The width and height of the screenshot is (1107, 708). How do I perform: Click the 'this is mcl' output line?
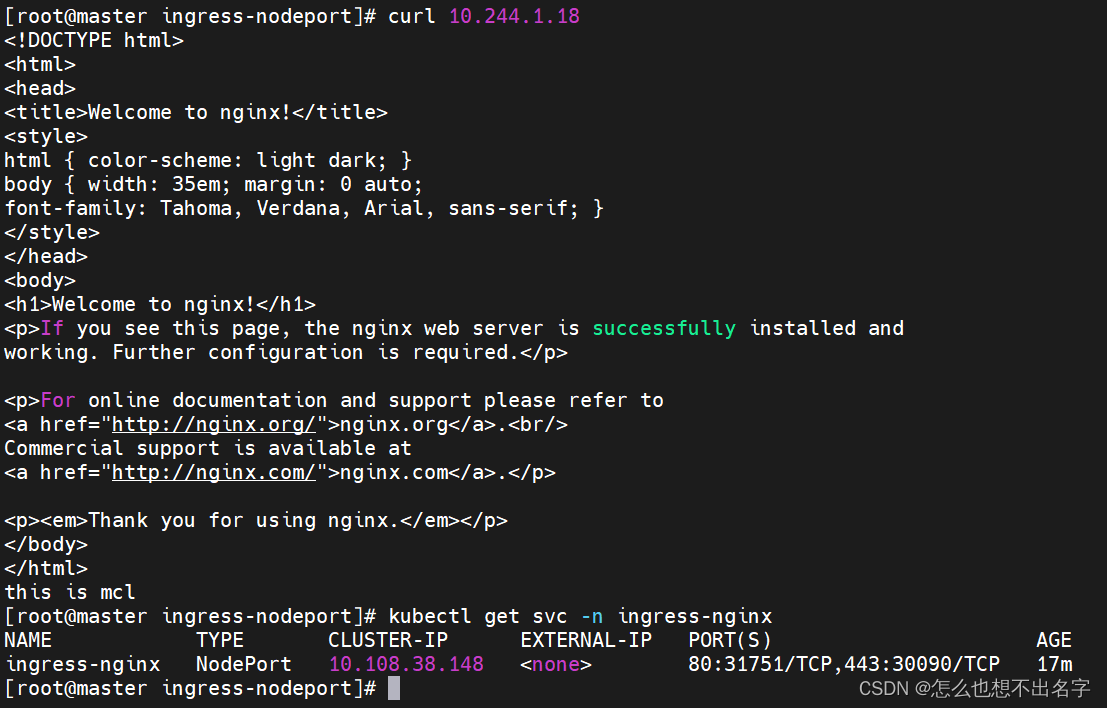click(69, 592)
